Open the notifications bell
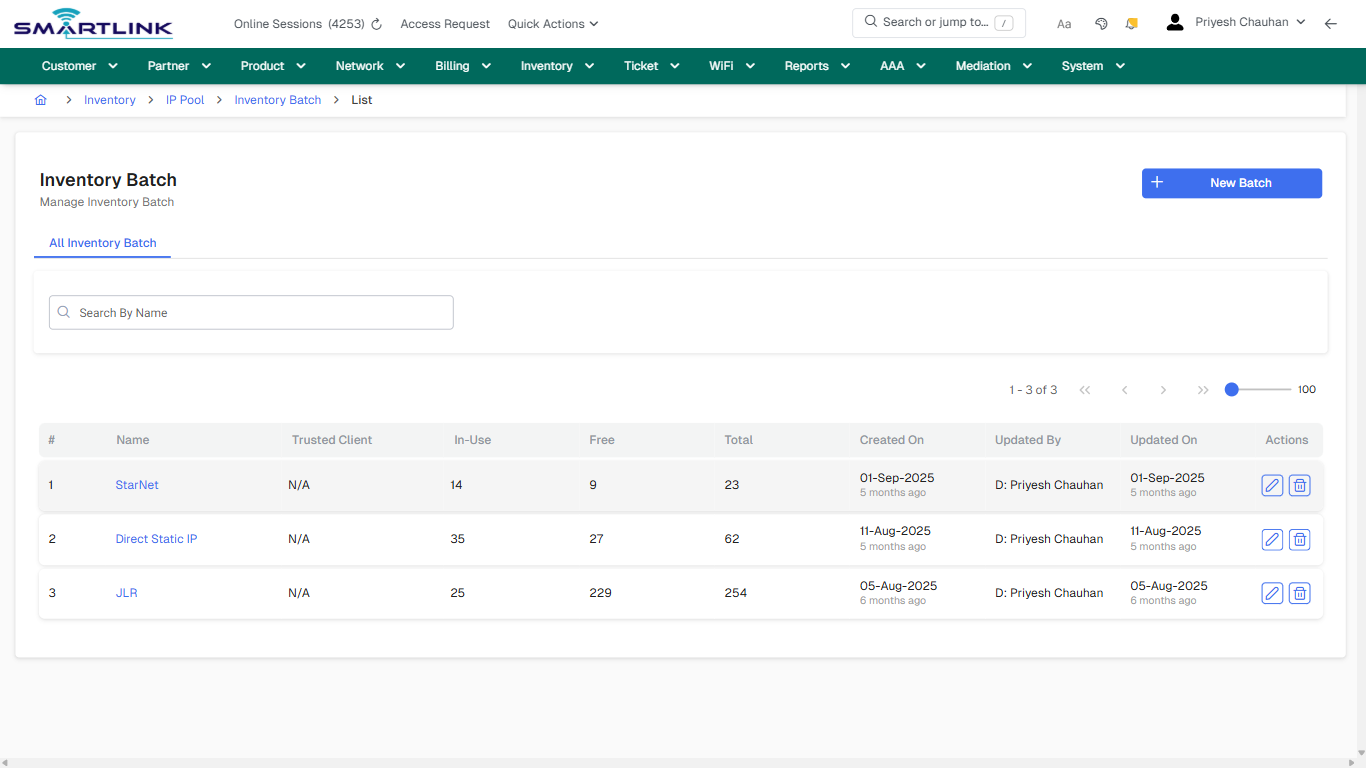The image size is (1366, 768). point(1131,23)
